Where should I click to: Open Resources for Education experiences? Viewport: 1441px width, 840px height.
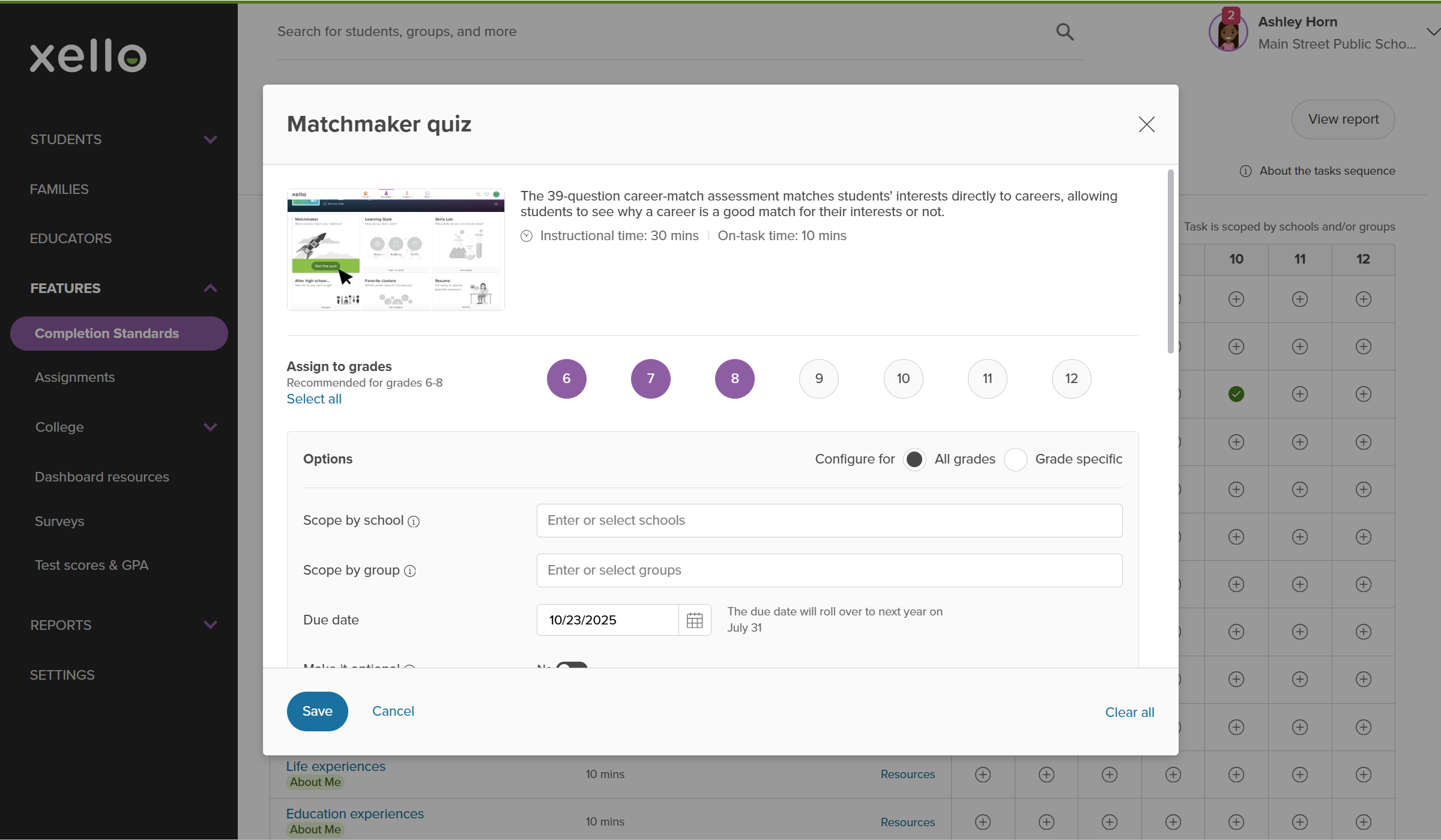tap(908, 823)
